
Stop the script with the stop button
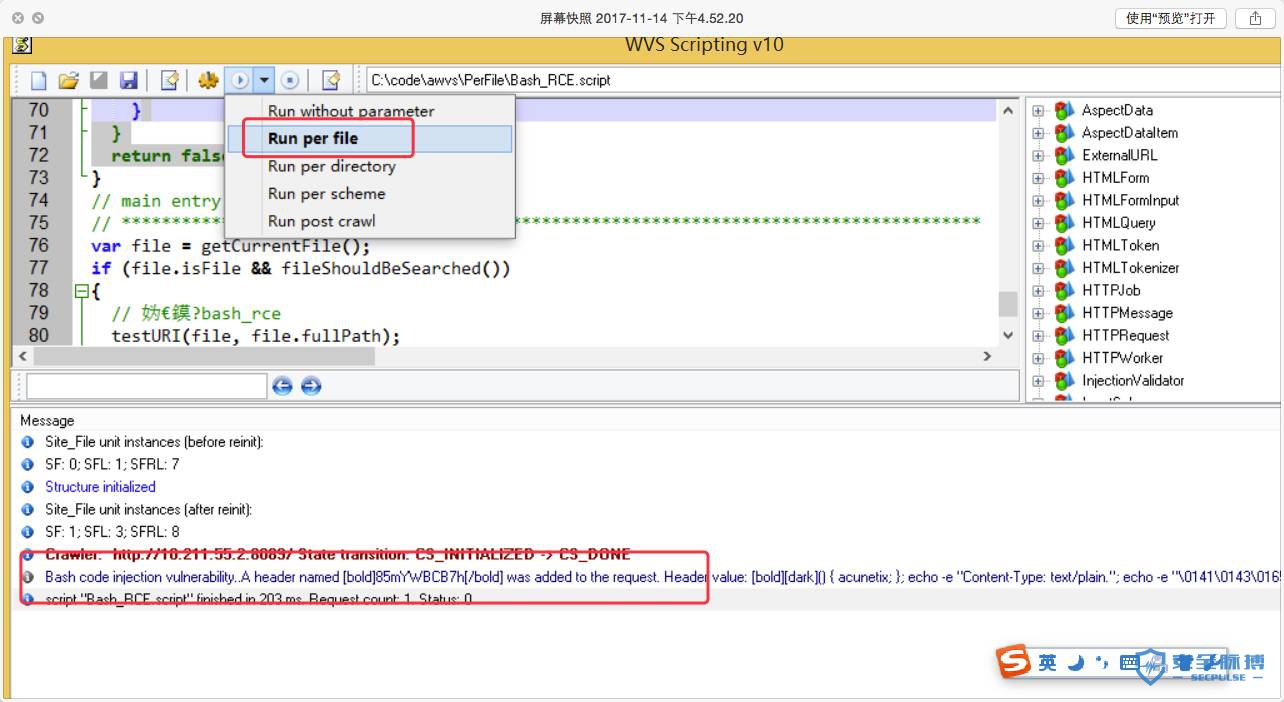point(290,80)
